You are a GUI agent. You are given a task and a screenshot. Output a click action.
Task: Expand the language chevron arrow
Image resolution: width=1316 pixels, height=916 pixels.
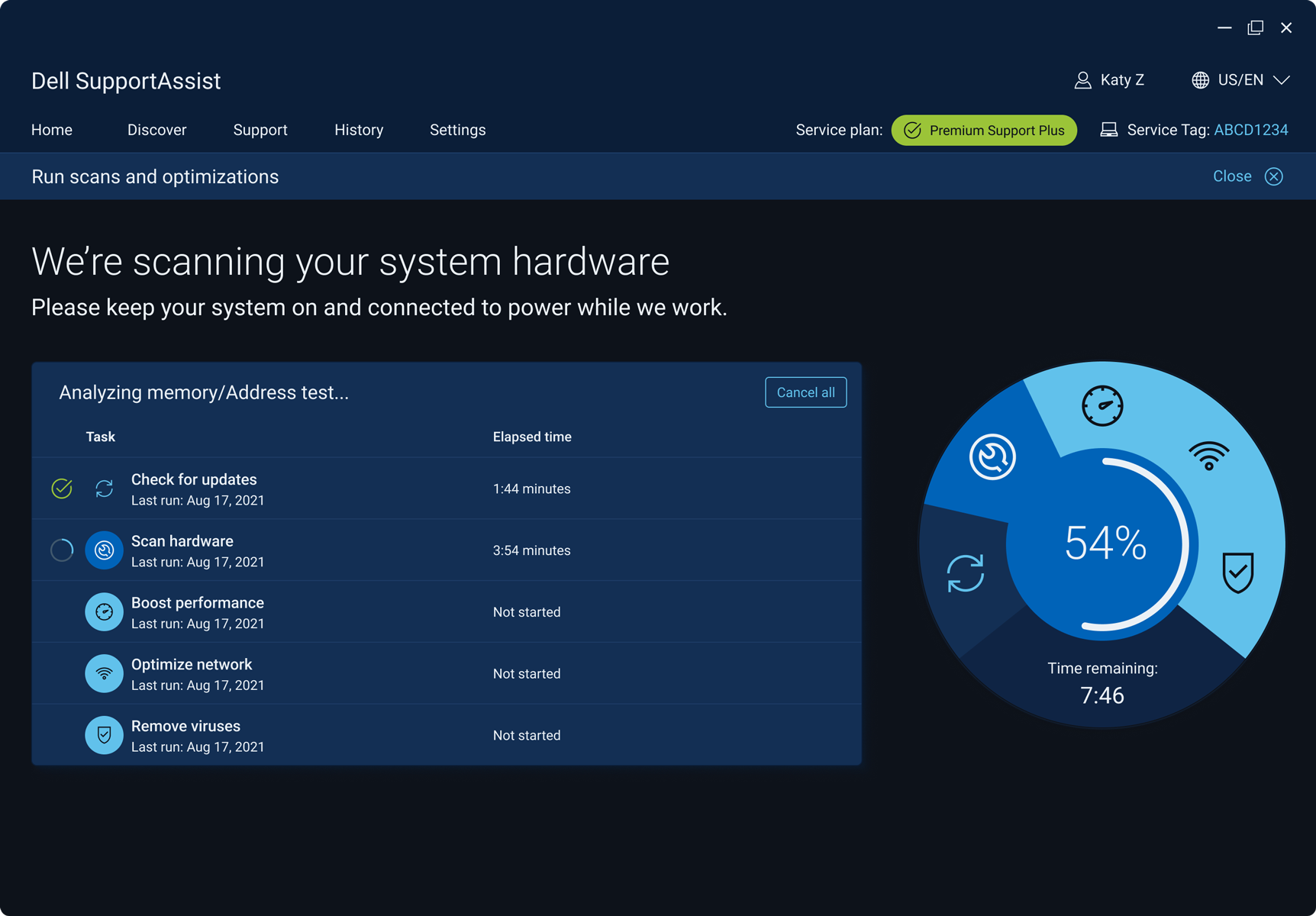tap(1282, 80)
